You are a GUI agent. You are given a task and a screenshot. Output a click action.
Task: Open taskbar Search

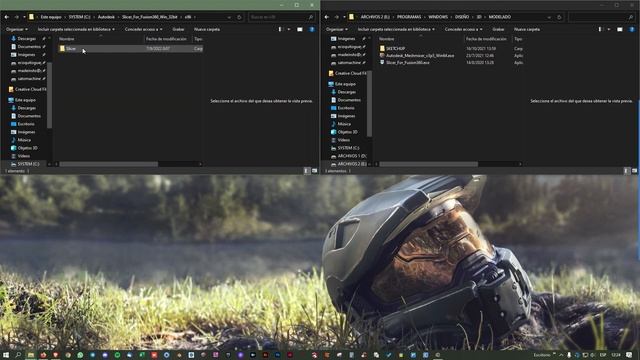[x=18, y=355]
